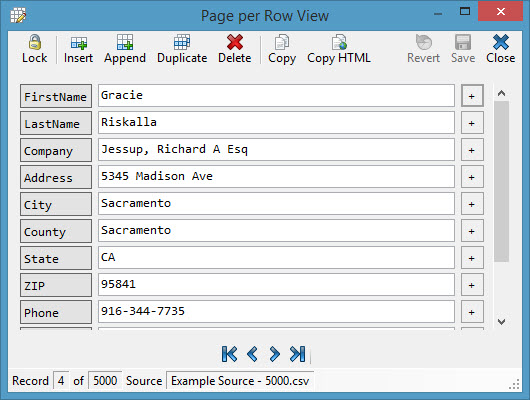Click the scrollbar down arrow

tap(501, 322)
